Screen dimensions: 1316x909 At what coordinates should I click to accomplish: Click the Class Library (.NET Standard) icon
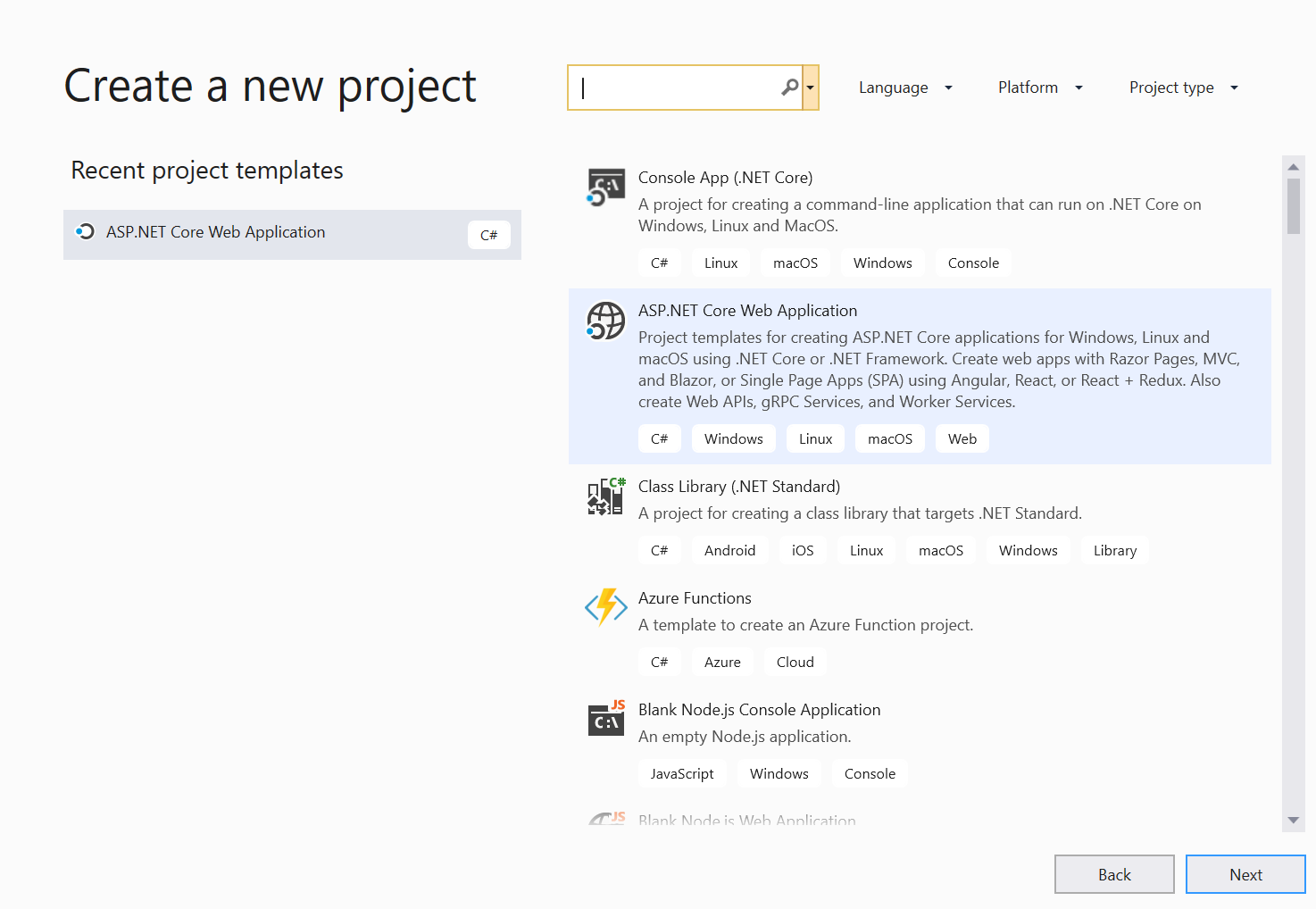605,498
